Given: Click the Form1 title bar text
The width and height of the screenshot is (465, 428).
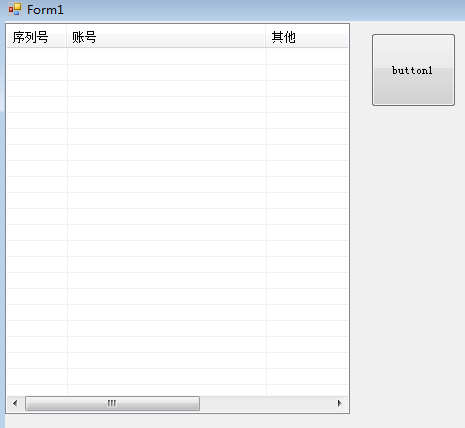Looking at the screenshot, I should (x=45, y=10).
